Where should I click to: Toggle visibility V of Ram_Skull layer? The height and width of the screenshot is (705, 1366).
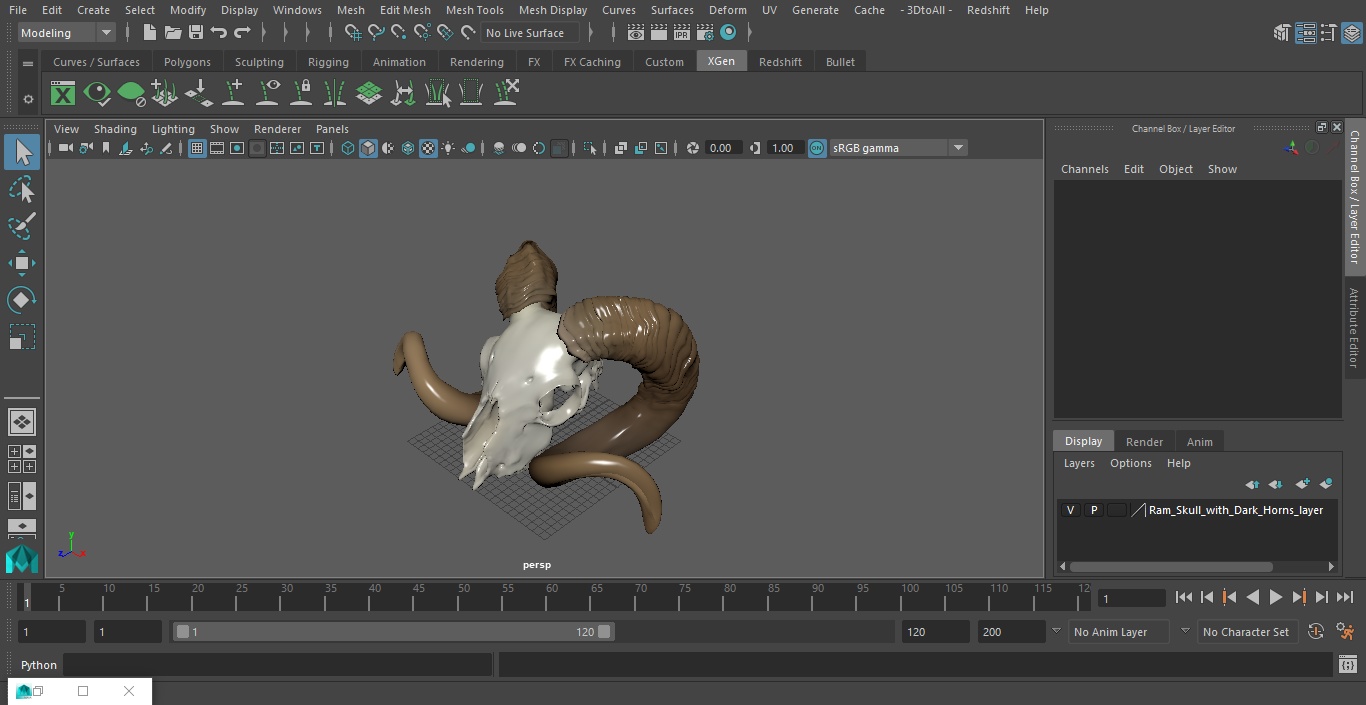(1070, 510)
